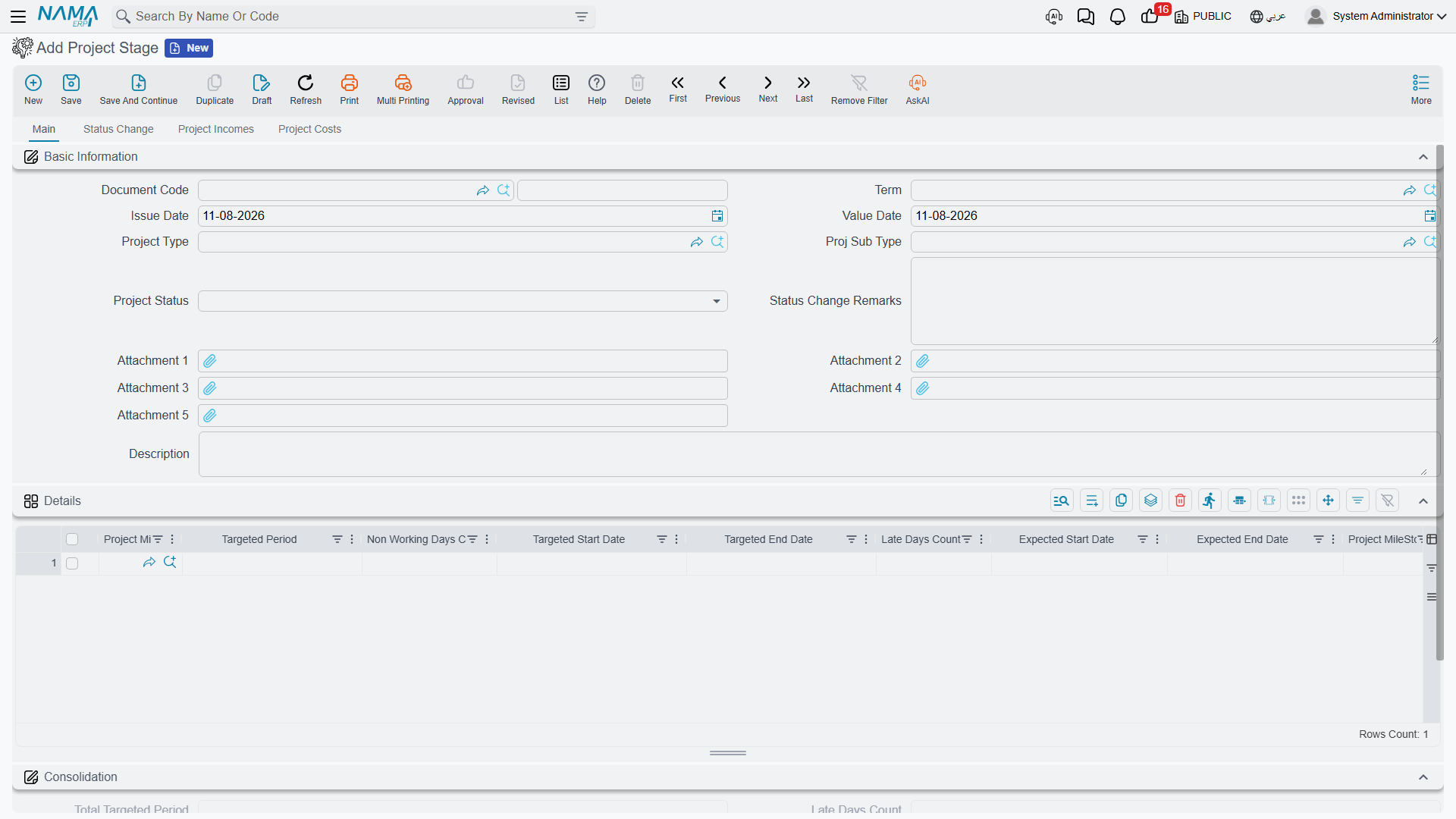This screenshot has width=1456, height=819.
Task: Click the vertical page scrollbar
Action: tap(1439, 402)
